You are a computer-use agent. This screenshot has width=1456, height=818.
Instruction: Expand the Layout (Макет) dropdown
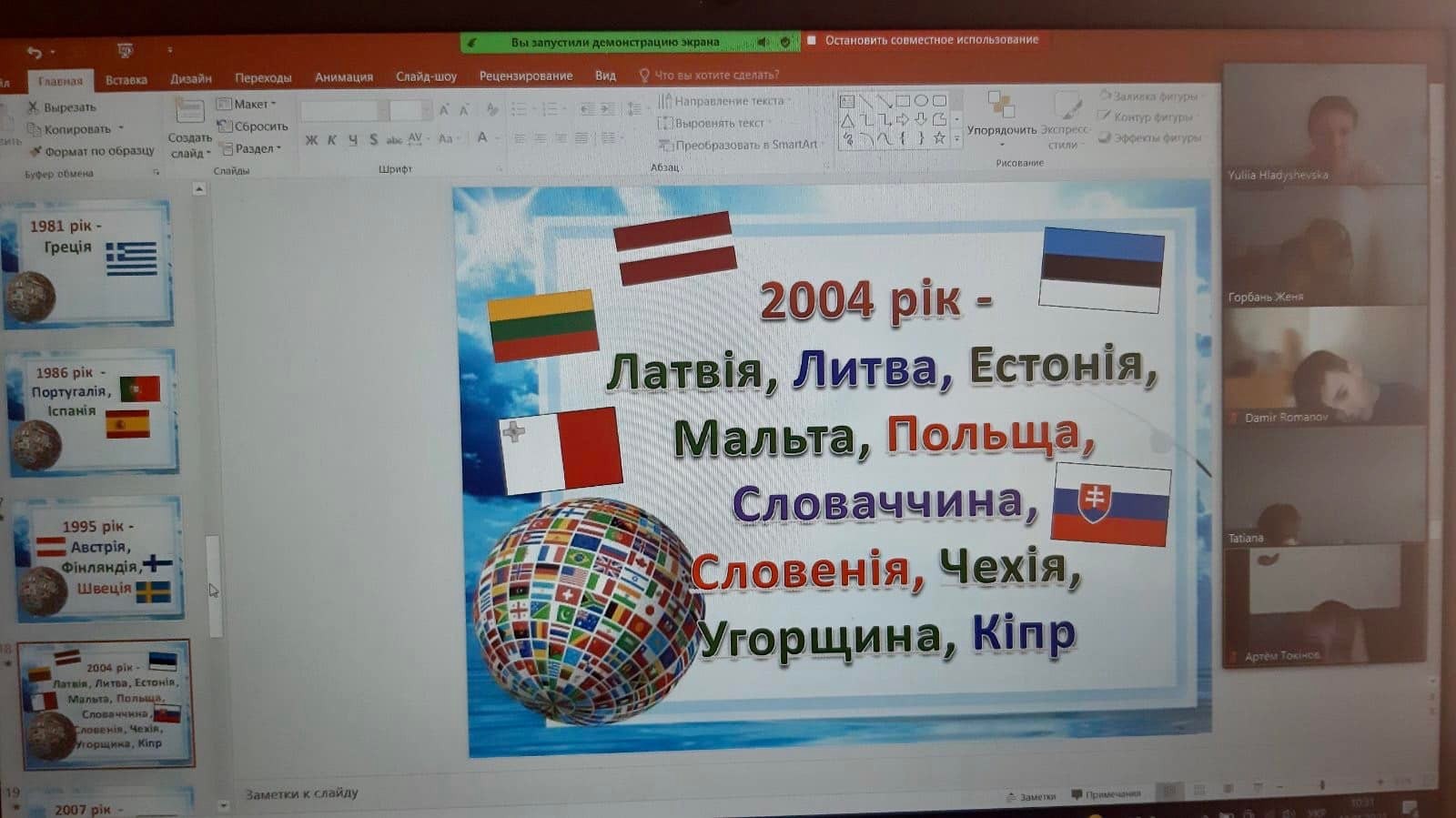248,104
